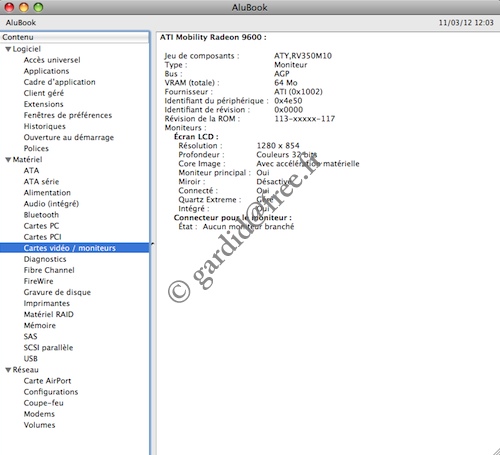Screen dimensions: 500x455
Task: Select the ATA hardware item
Action: click(31, 170)
